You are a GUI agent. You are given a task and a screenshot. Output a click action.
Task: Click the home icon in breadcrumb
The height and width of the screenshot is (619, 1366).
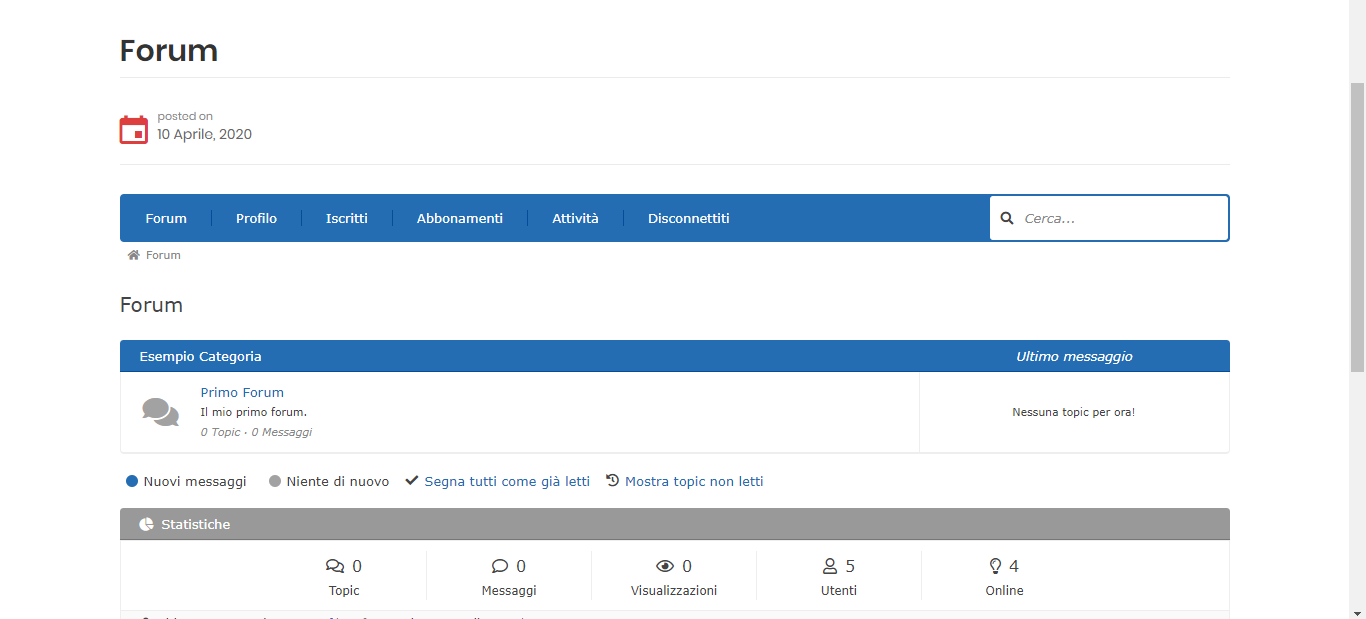coord(133,255)
